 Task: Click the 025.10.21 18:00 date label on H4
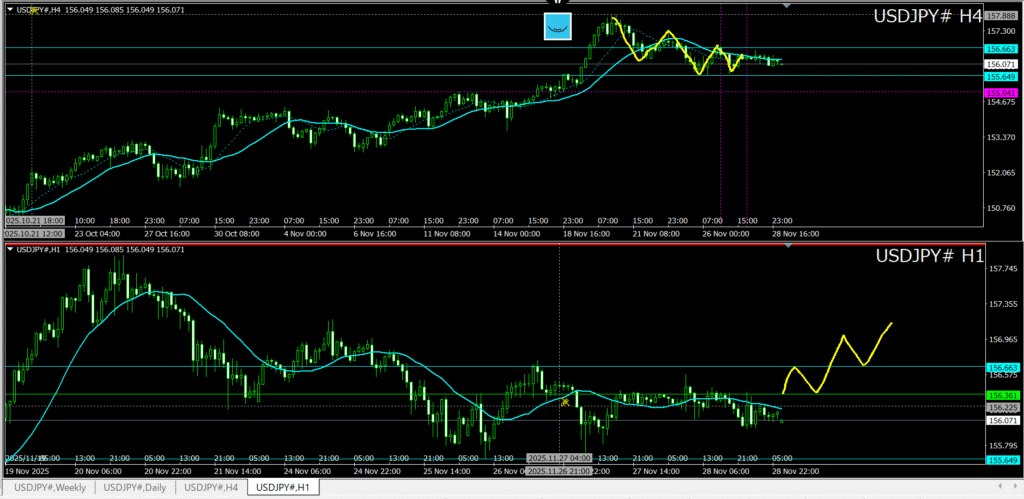(34, 219)
